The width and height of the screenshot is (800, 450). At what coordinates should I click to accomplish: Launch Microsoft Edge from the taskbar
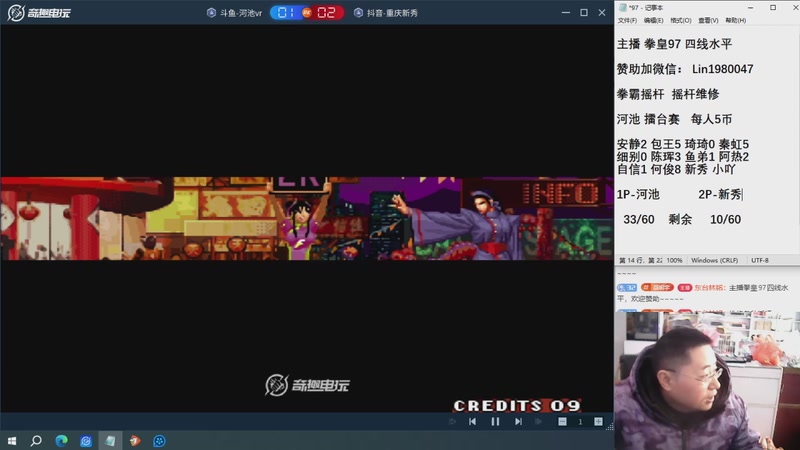tap(61, 440)
